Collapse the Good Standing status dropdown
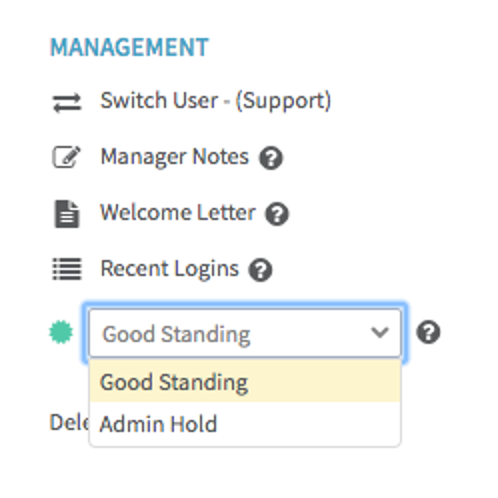The image size is (498, 498). (245, 333)
